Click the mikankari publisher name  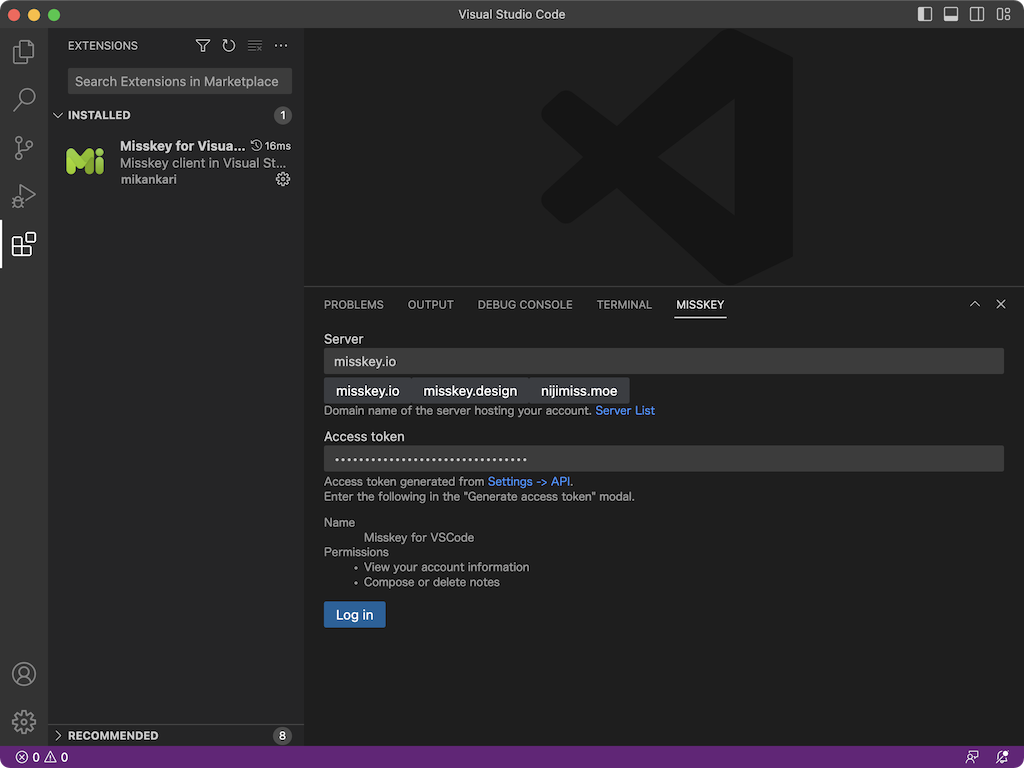tap(148, 180)
